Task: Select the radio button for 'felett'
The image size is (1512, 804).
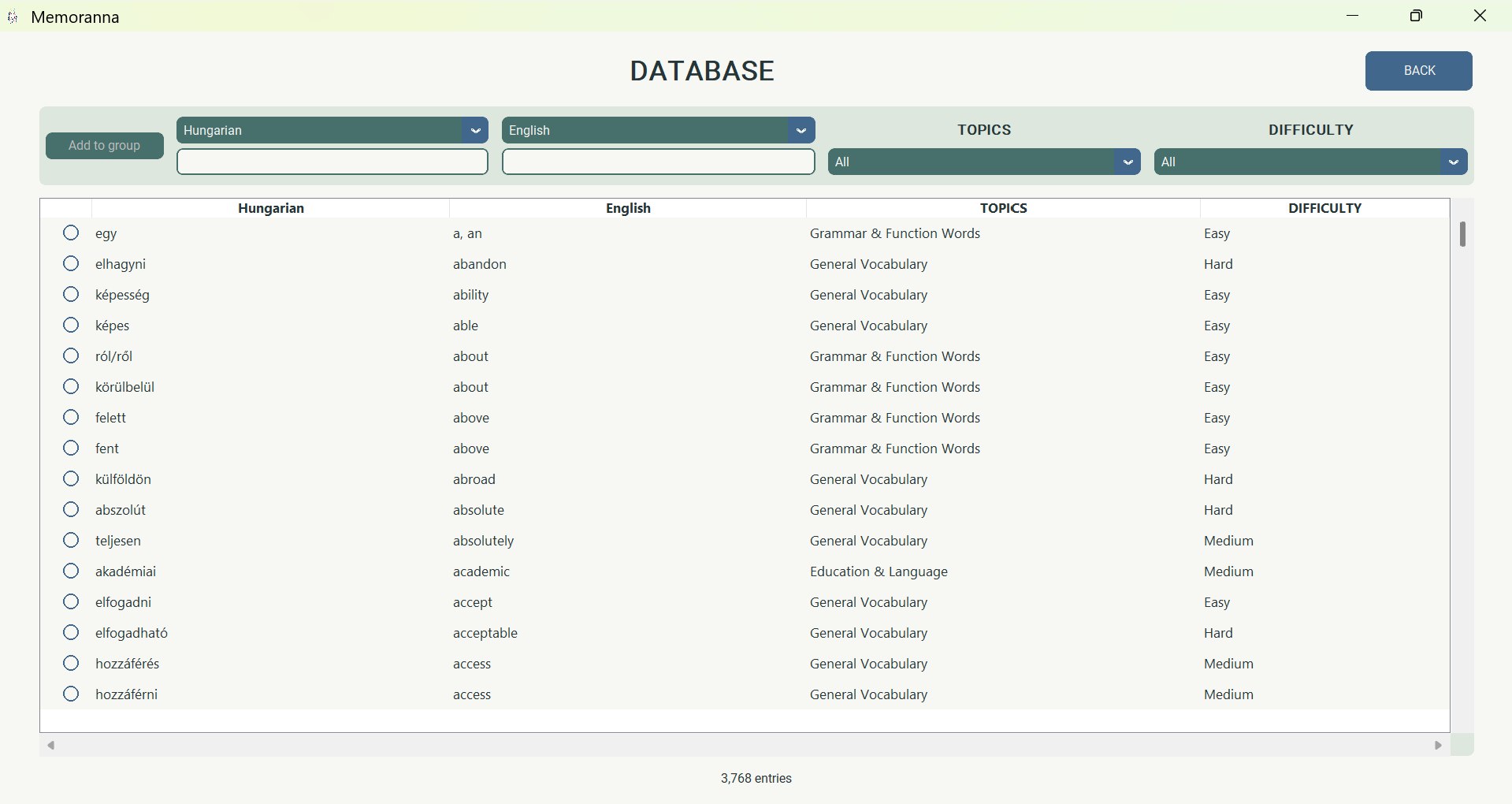Action: [x=71, y=418]
